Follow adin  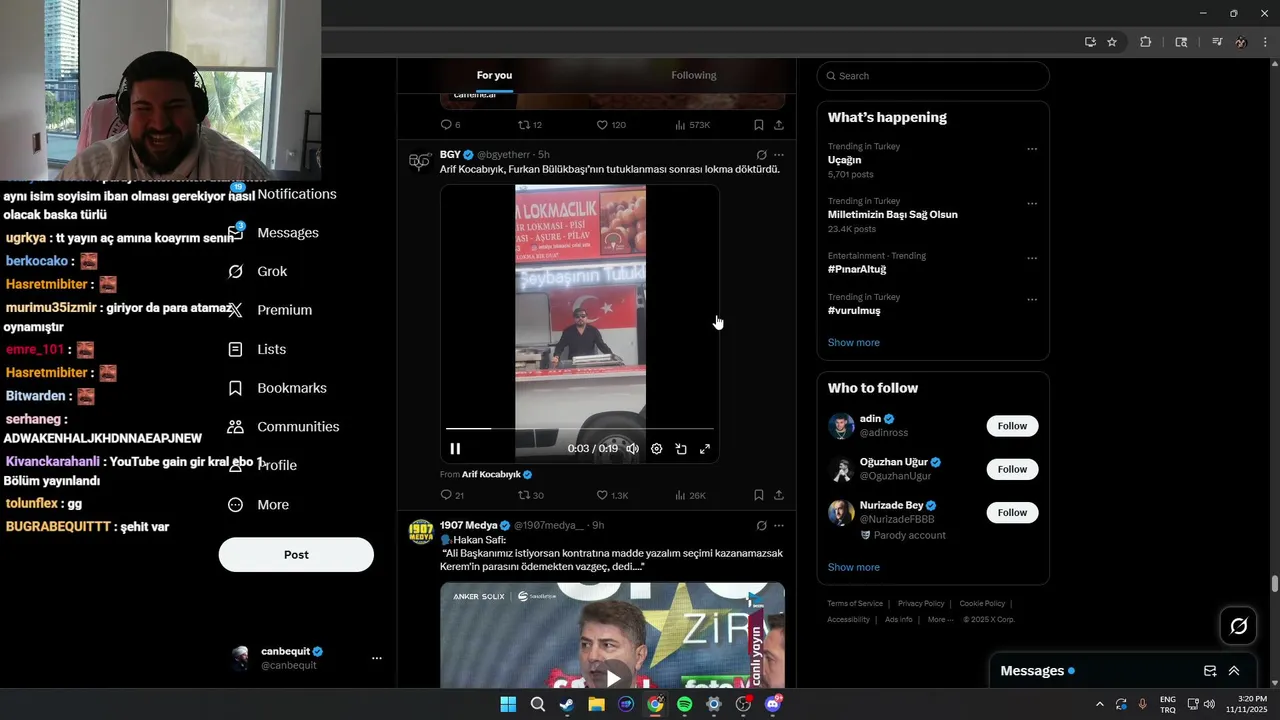1012,426
